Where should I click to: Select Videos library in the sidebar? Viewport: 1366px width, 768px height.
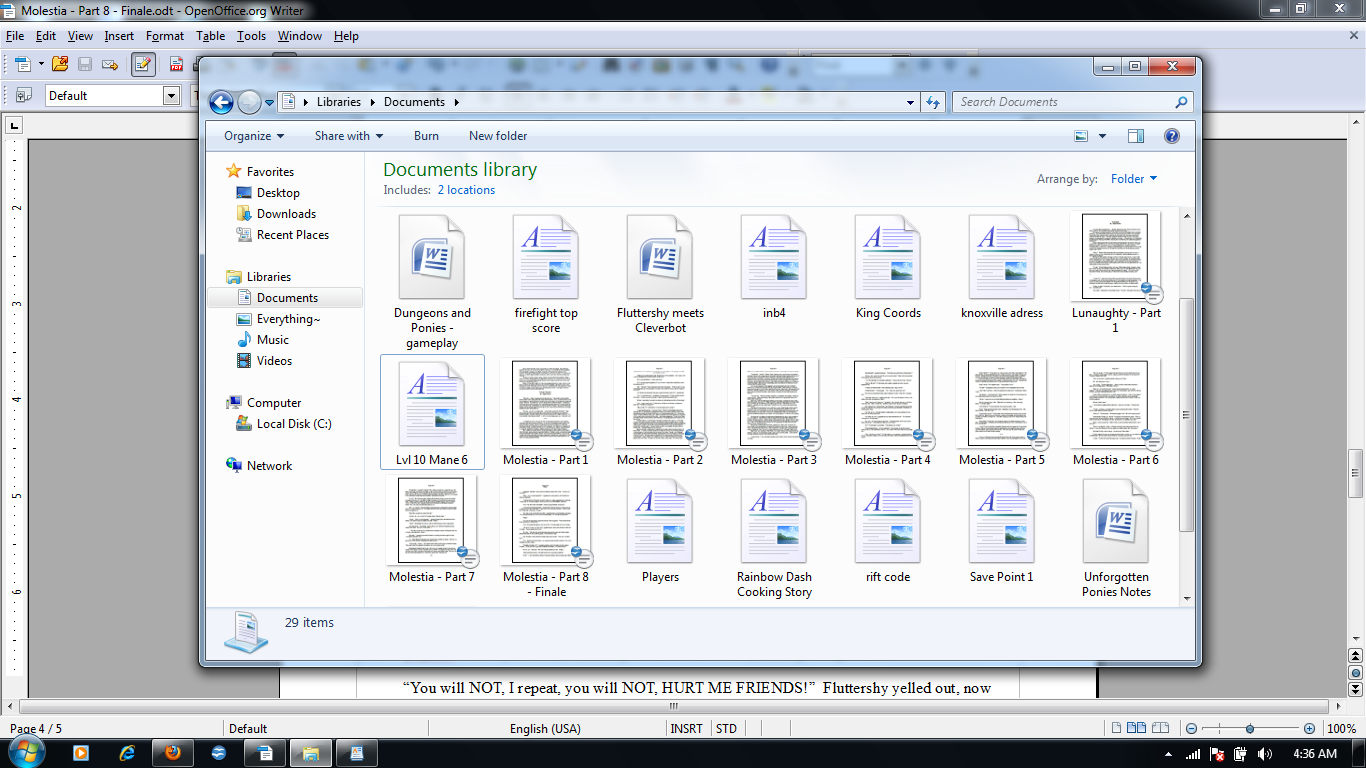274,361
